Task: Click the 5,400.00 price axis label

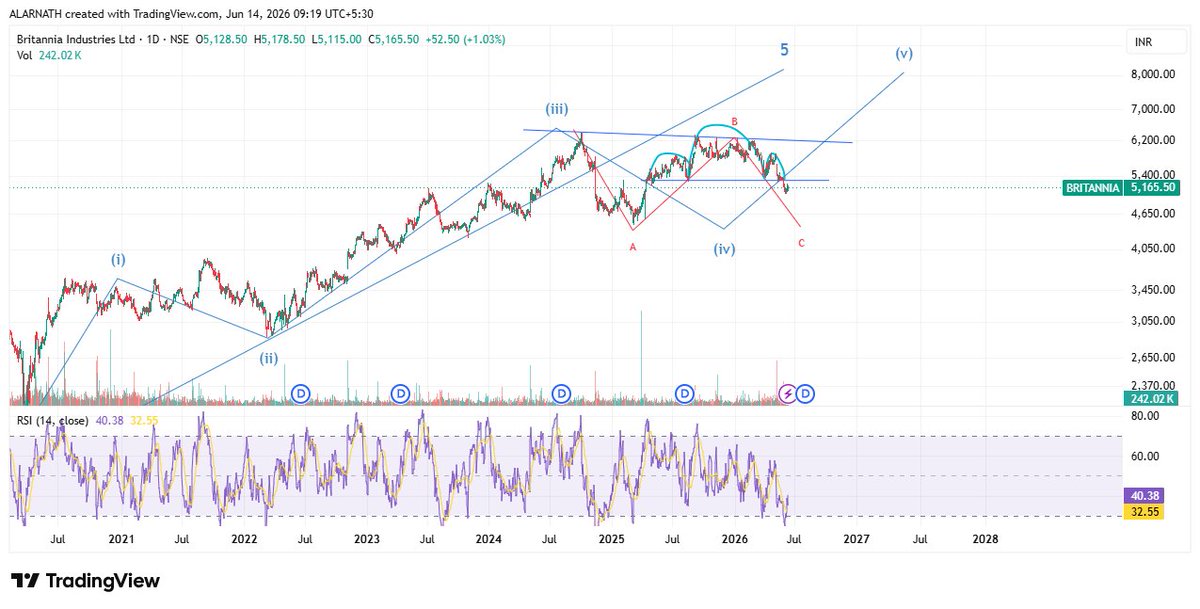Action: pyautogui.click(x=1152, y=175)
